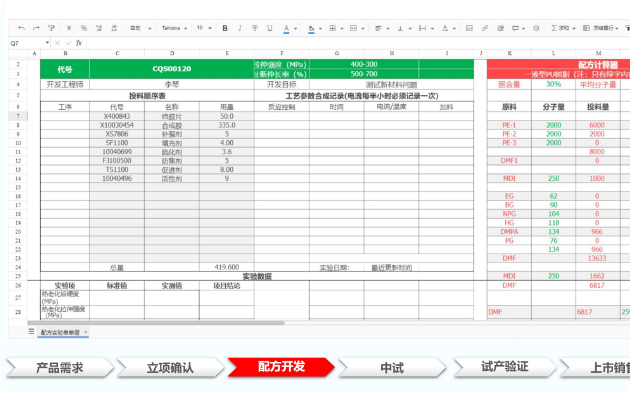
Task: Click the insert image icon
Action: pyautogui.click(x=469, y=28)
